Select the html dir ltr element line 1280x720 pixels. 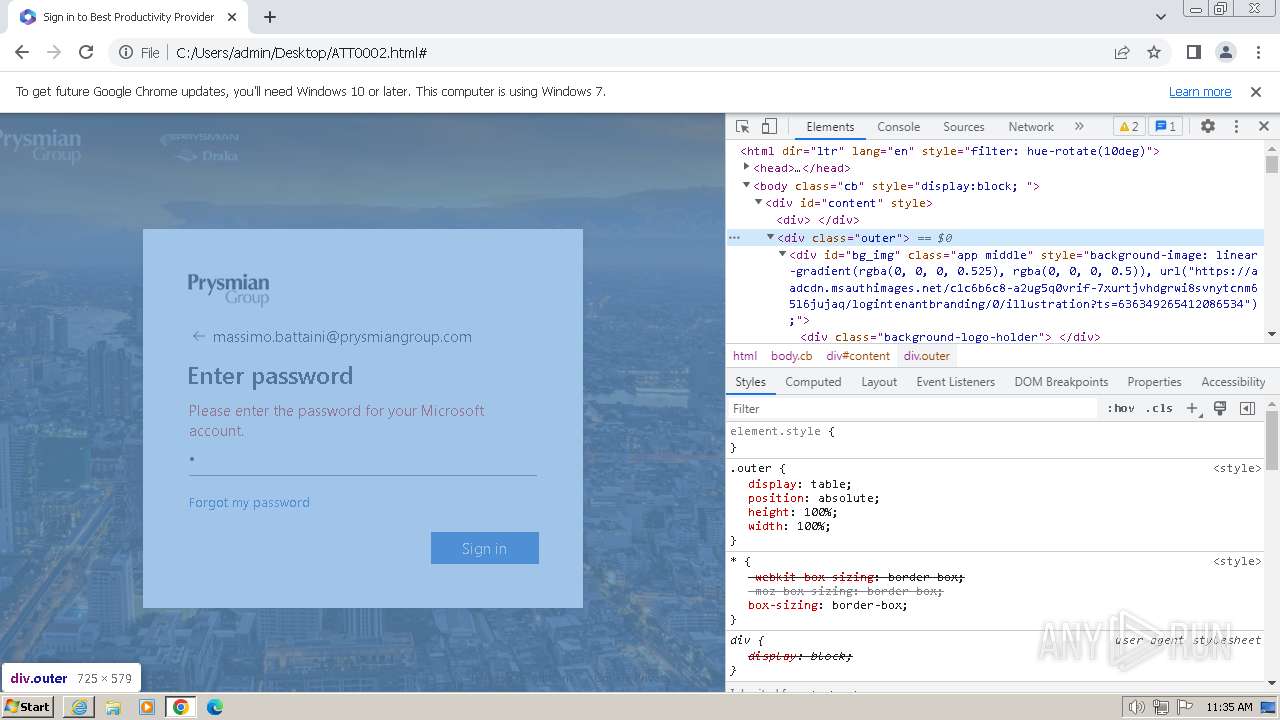950,151
